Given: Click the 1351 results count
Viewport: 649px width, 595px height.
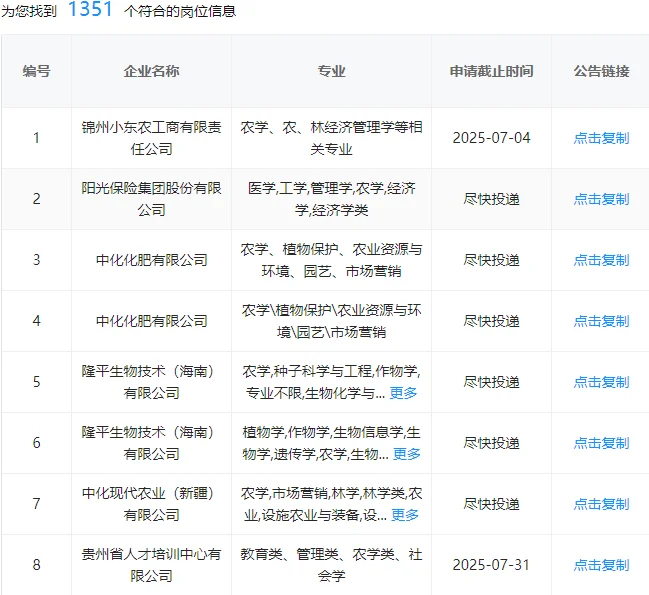Looking at the screenshot, I should [90, 9].
